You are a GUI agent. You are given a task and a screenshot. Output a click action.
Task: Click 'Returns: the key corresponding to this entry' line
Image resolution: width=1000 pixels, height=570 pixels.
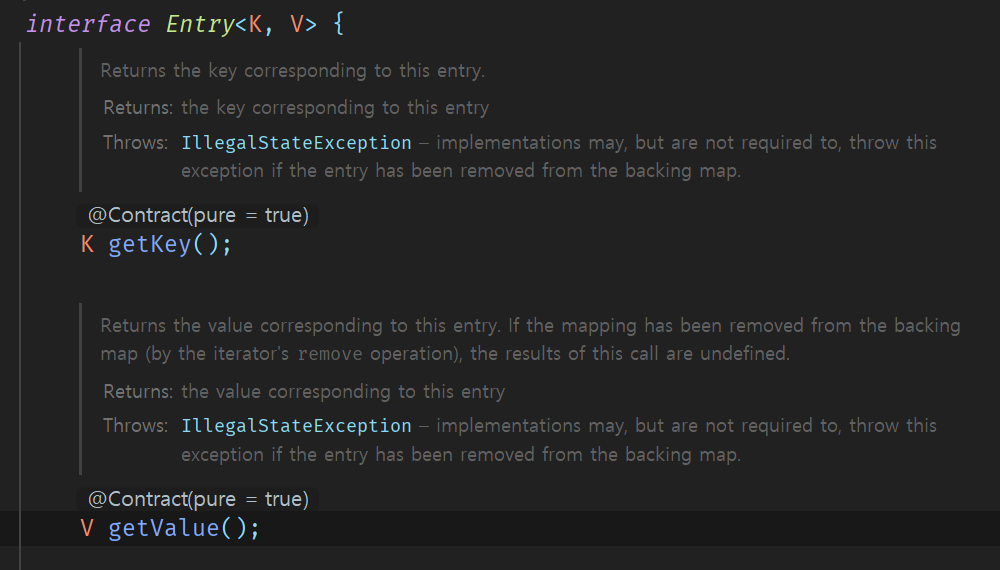coord(296,108)
